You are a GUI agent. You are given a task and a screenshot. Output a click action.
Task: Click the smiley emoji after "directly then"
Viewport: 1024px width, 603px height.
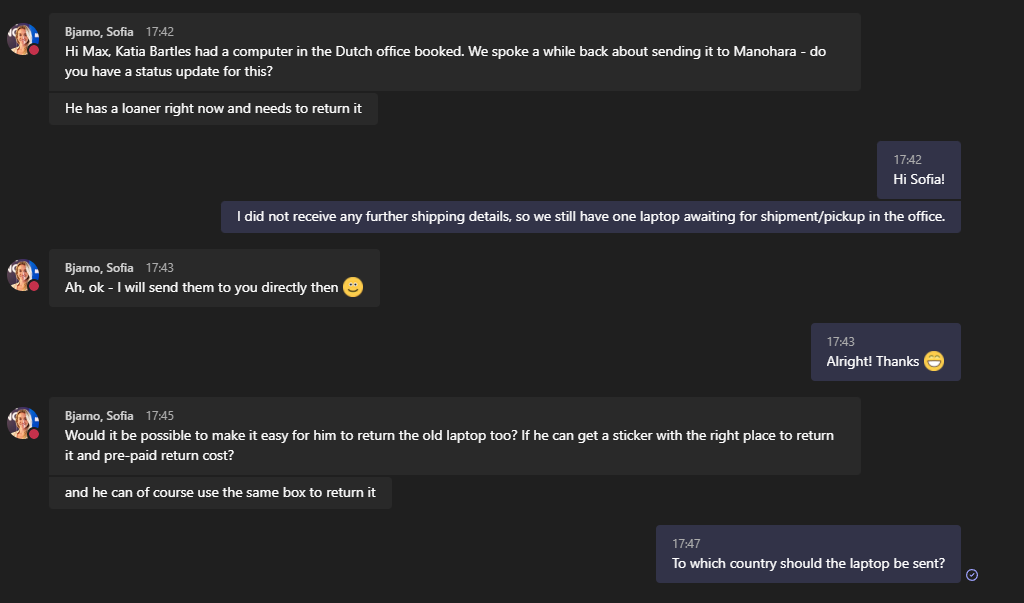tap(353, 287)
